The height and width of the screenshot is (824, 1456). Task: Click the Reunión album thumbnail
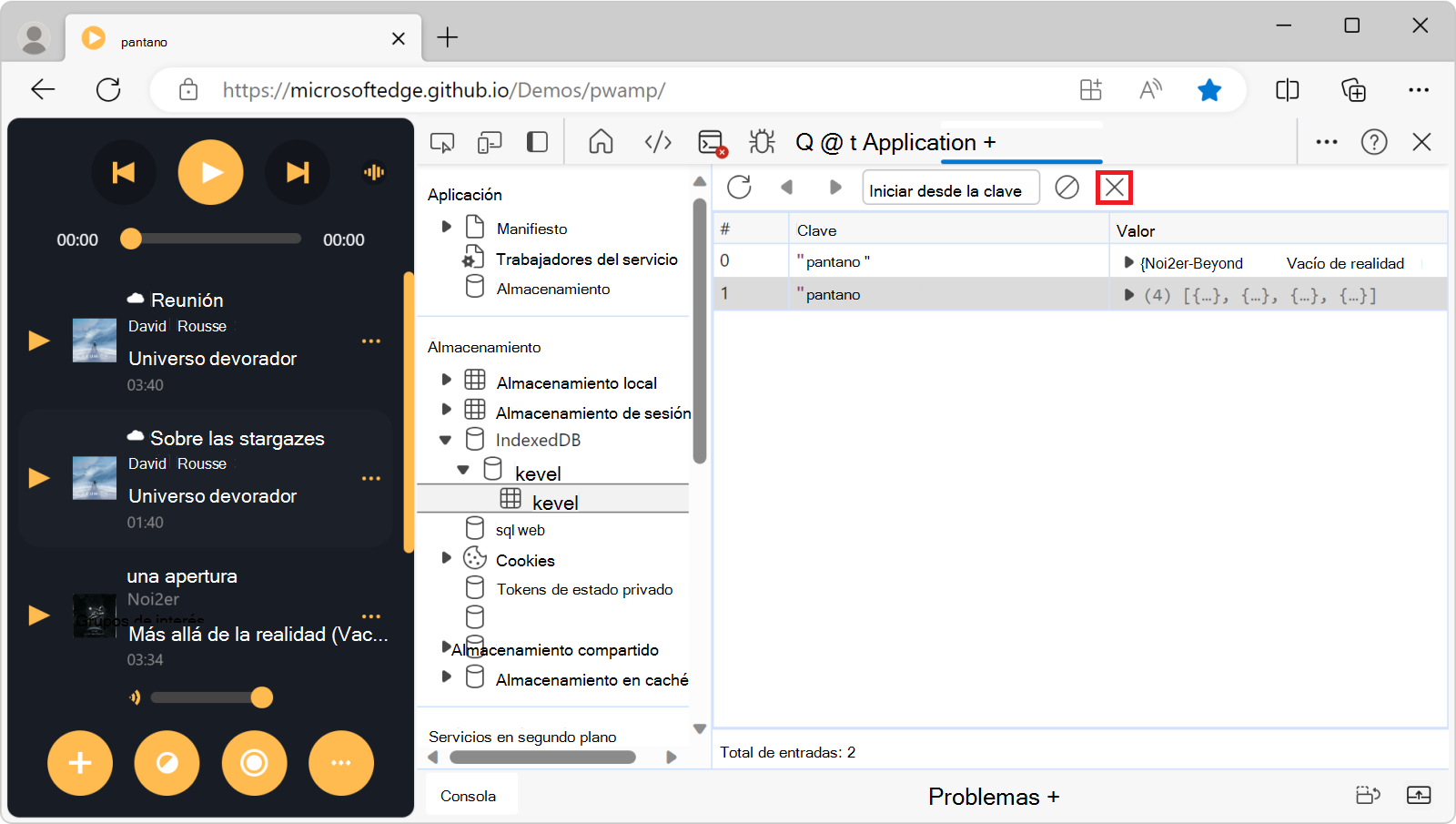click(x=95, y=341)
